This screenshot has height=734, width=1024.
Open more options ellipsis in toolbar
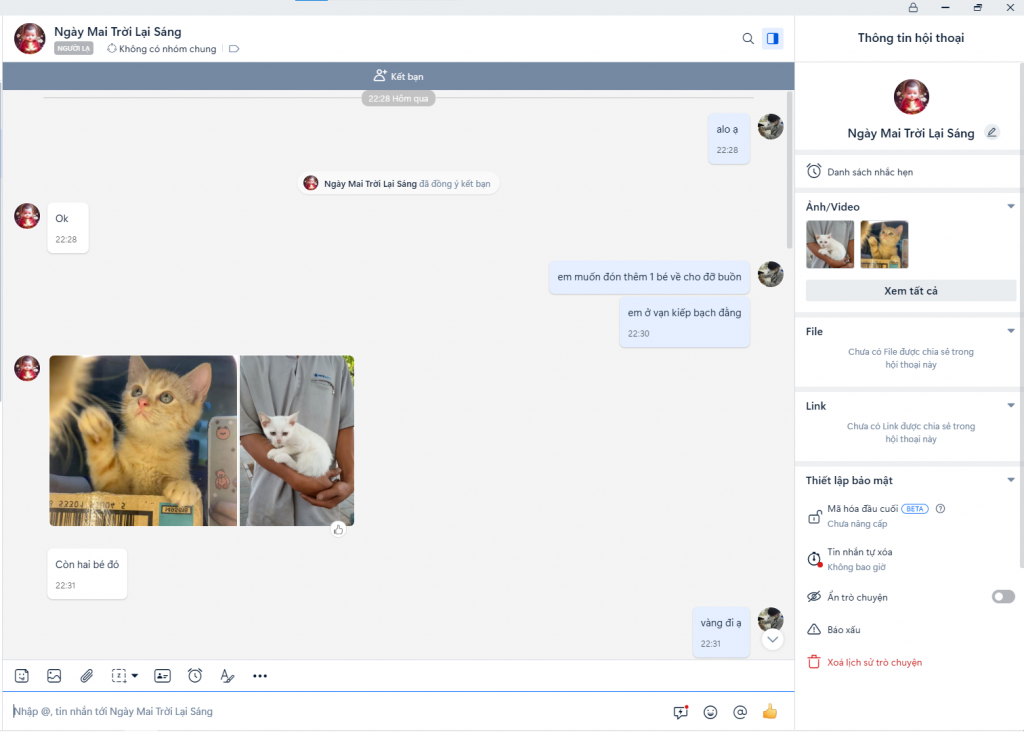[x=260, y=676]
